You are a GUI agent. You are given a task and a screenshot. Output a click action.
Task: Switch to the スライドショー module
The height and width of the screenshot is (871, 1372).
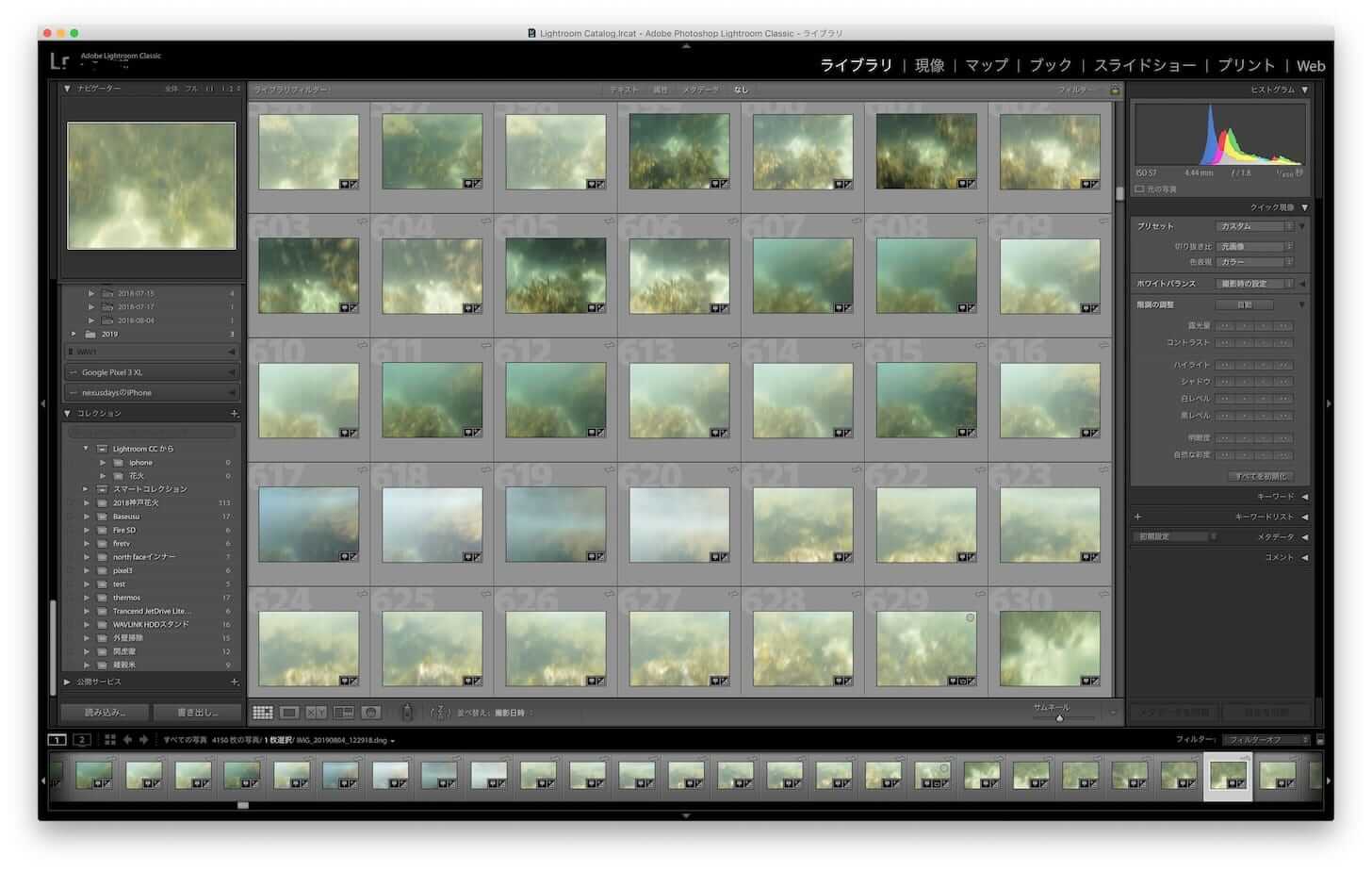pyautogui.click(x=1145, y=65)
